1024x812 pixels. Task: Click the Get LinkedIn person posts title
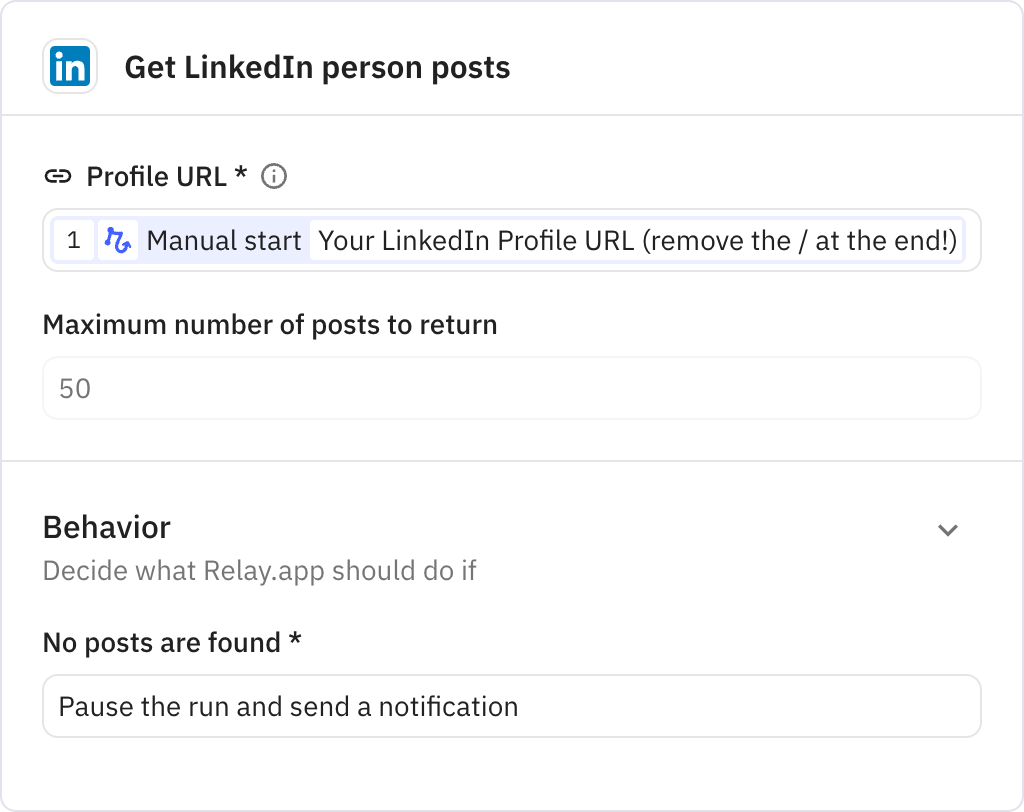(x=317, y=67)
